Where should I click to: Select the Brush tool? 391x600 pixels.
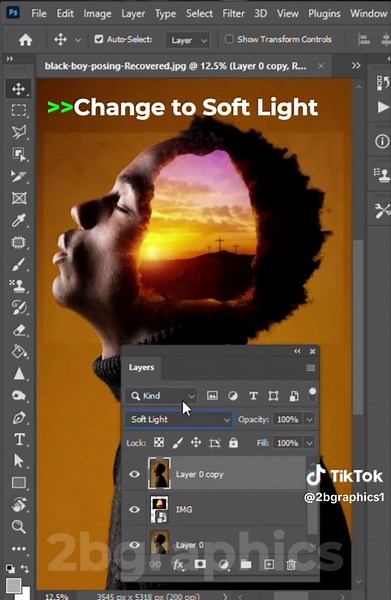tap(18, 264)
